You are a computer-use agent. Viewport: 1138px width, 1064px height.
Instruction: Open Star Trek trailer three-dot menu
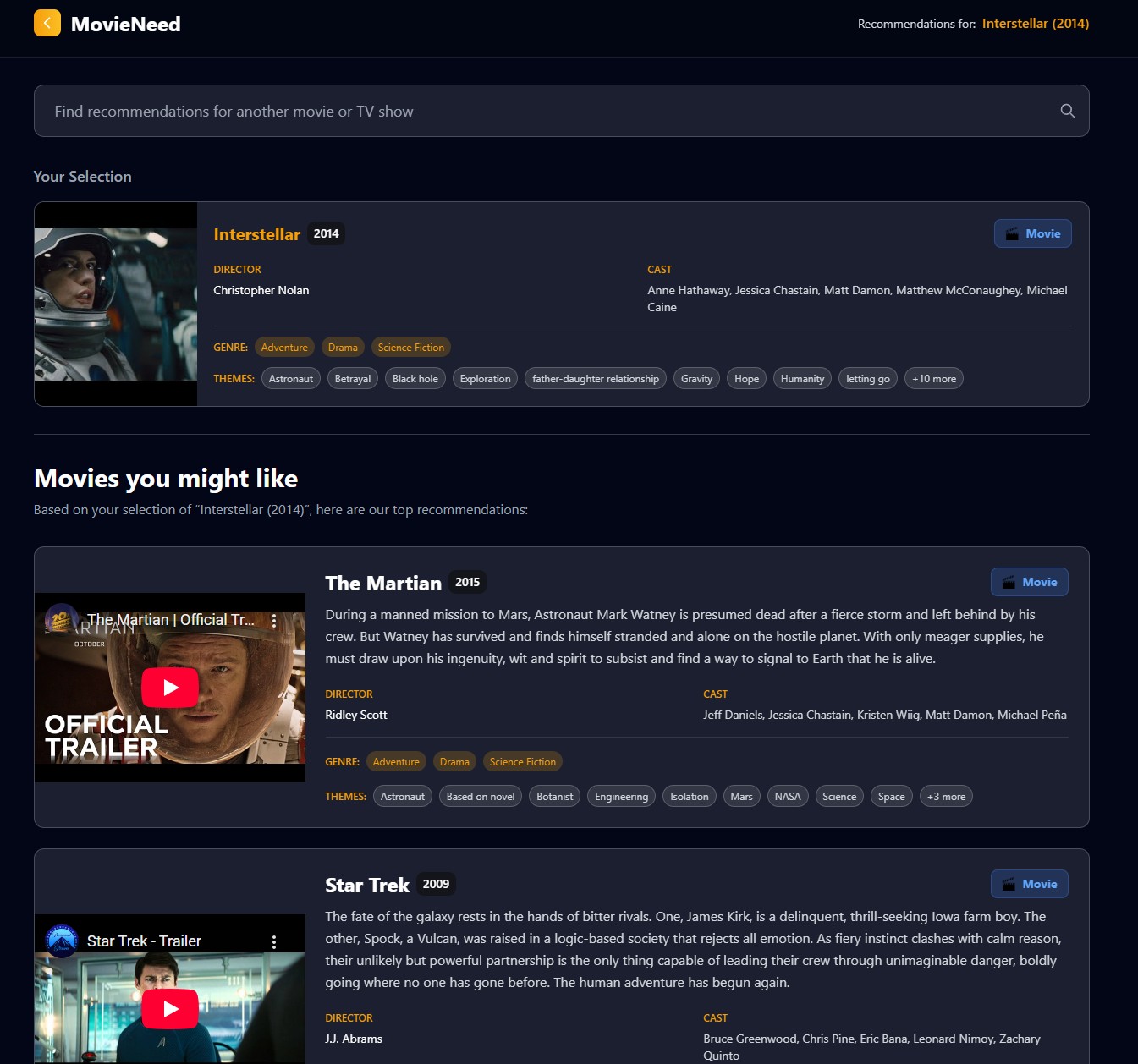click(274, 941)
